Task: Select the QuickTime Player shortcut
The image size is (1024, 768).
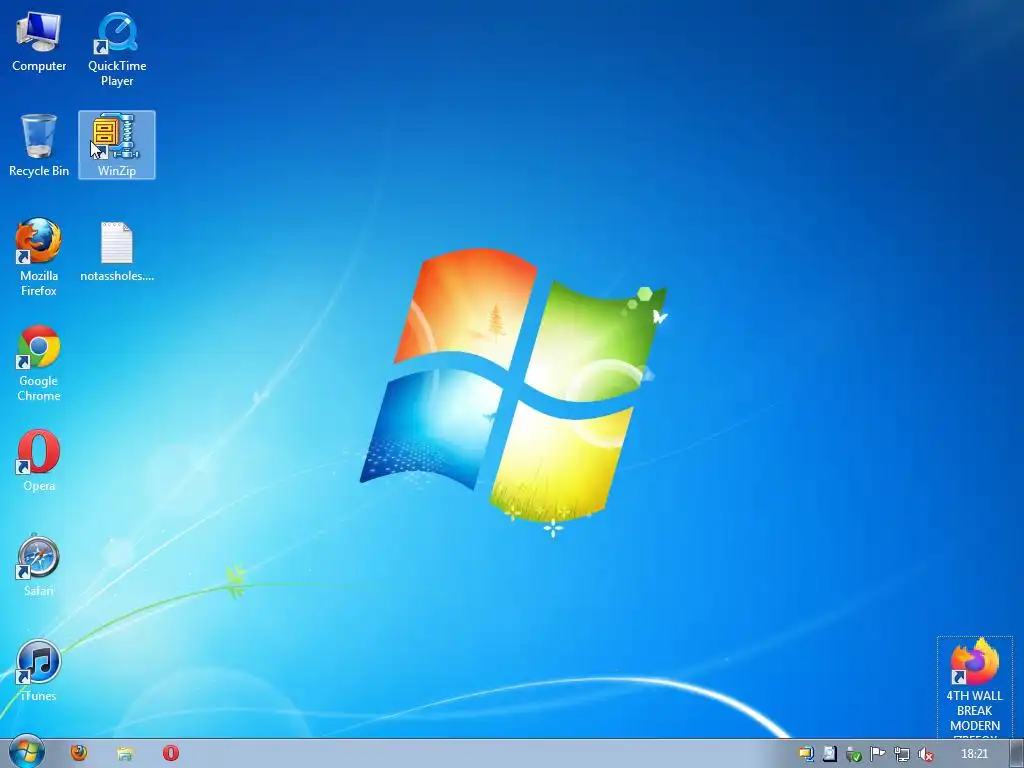Action: pyautogui.click(x=117, y=50)
